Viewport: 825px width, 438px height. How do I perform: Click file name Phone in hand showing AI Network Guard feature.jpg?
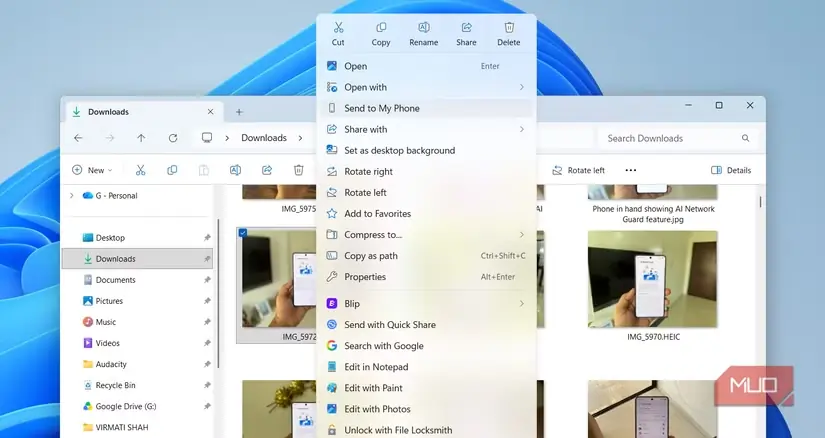click(x=653, y=214)
